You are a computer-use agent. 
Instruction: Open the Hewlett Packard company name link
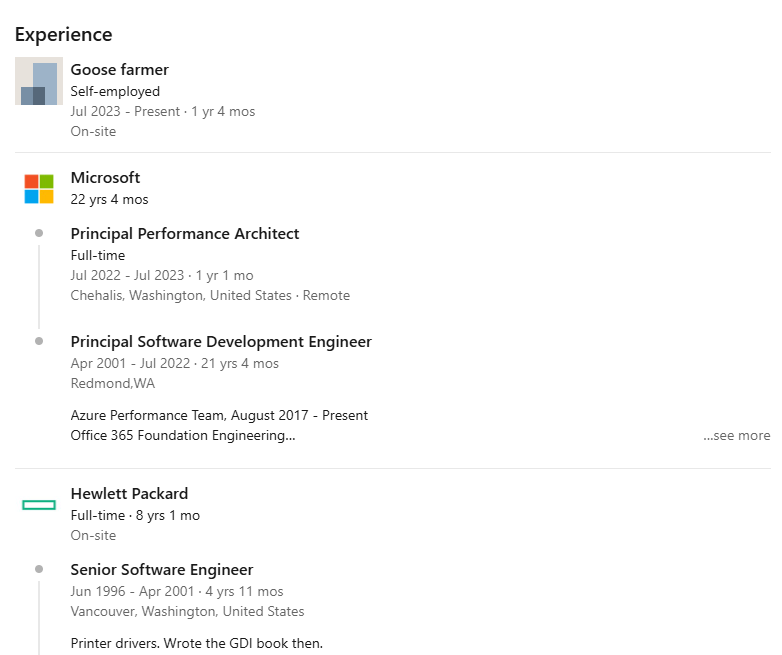tap(129, 494)
